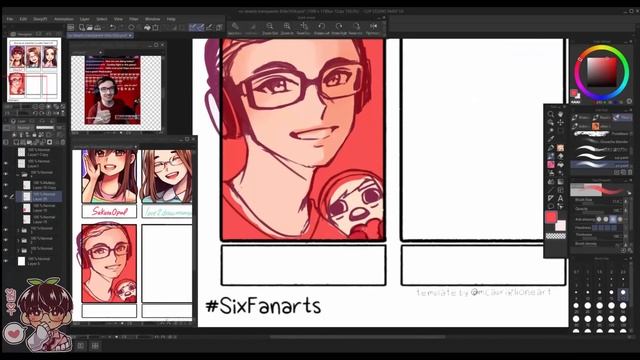The height and width of the screenshot is (360, 640).
Task: Click the delete layer trash icon
Action: 62,142
